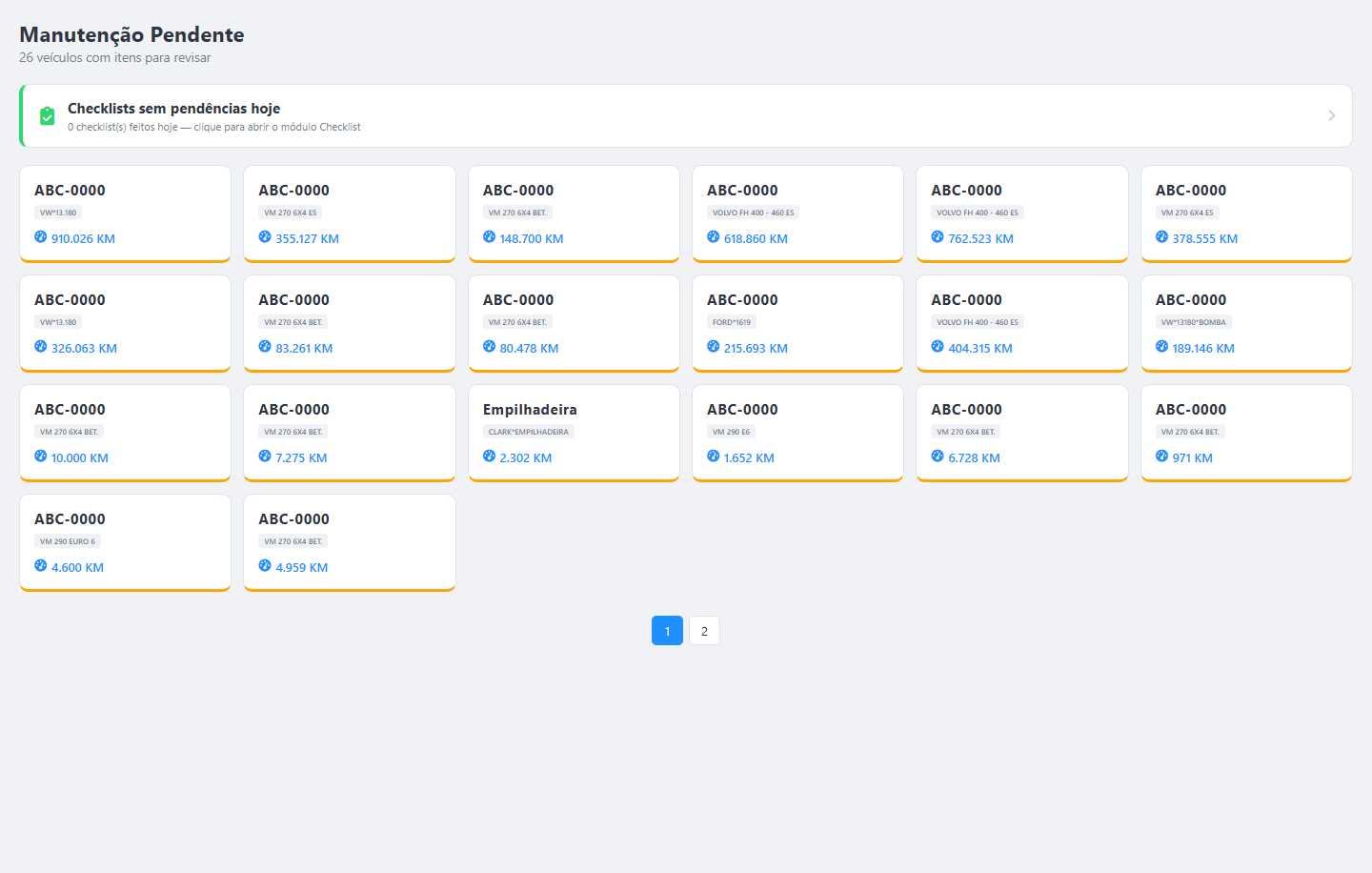Click ABC-0000 title on the 80.478 KM card
1372x873 pixels.
click(518, 300)
